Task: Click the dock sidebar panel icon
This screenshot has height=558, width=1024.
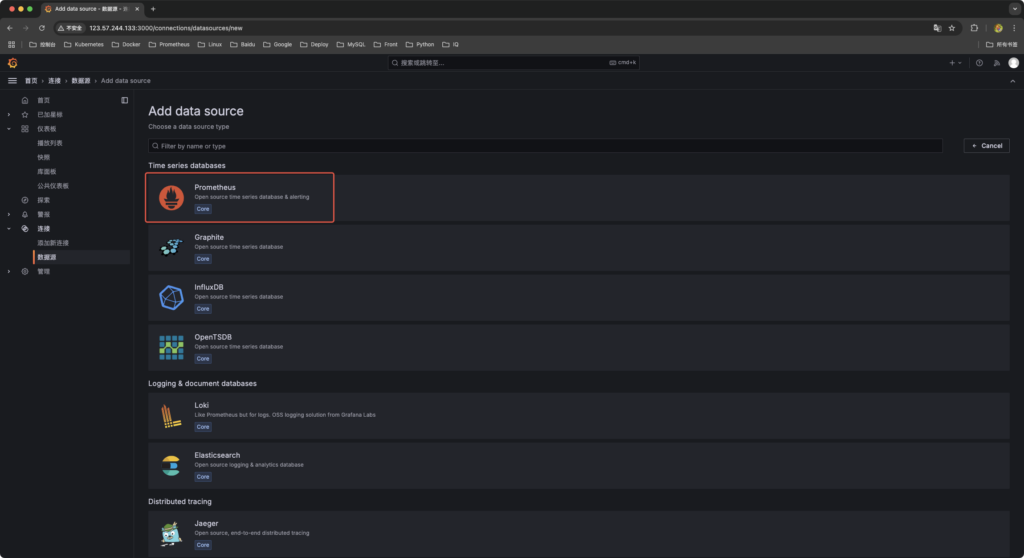Action: coord(125,100)
